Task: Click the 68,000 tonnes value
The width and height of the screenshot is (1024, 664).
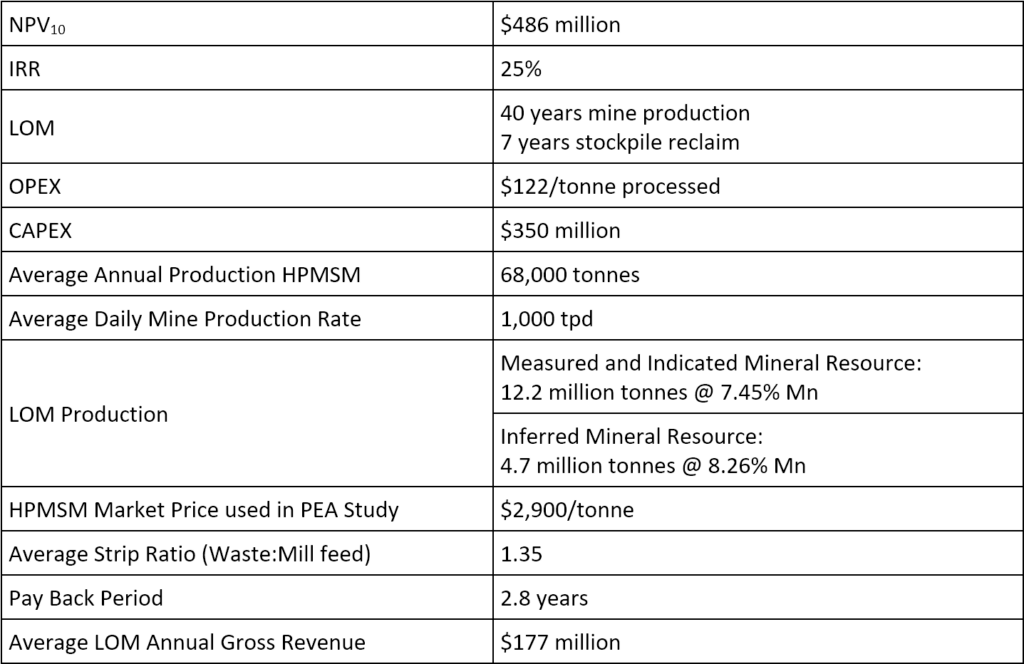Action: coord(570,274)
